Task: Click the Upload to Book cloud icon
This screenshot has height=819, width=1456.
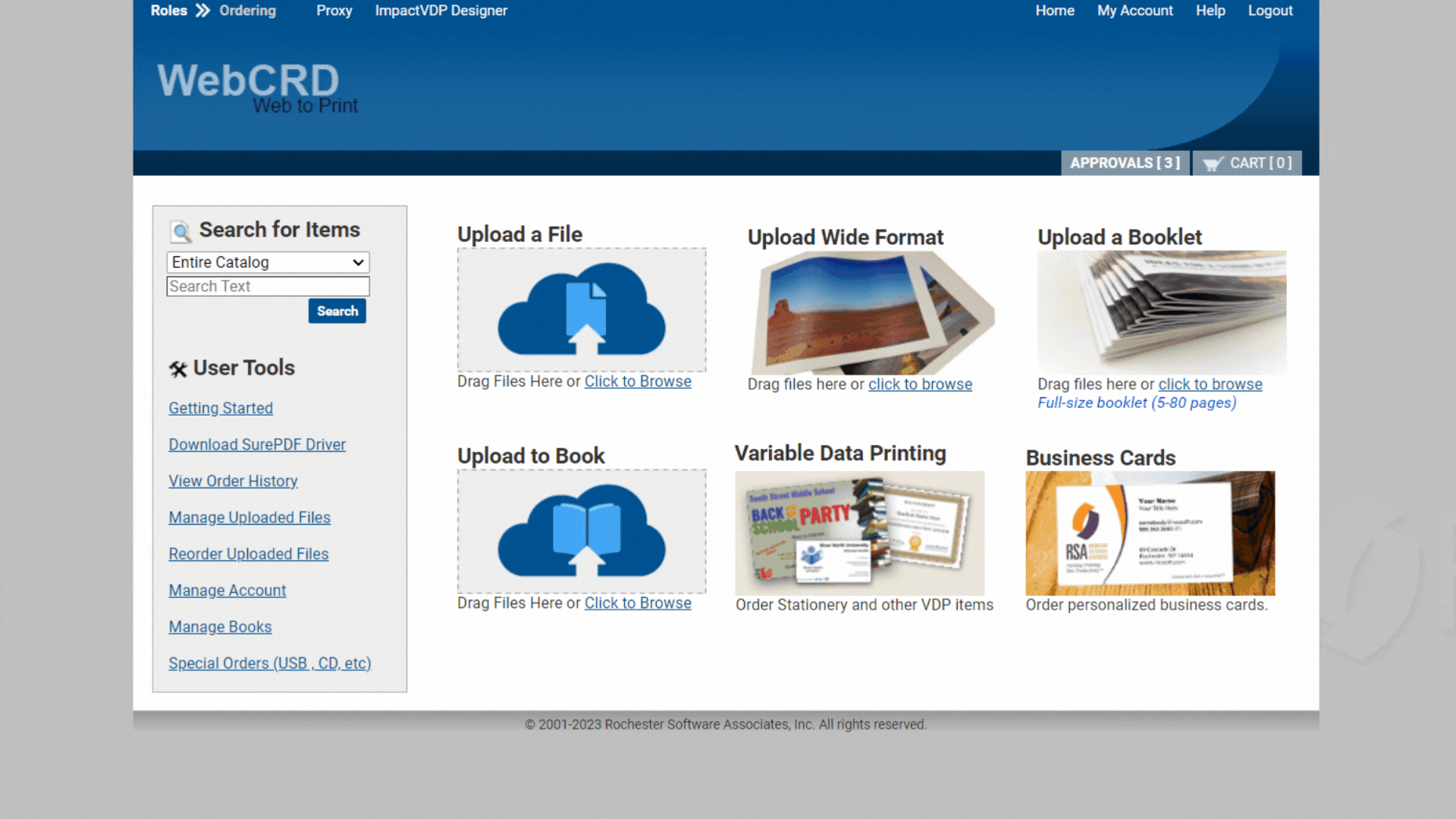Action: coord(582,531)
